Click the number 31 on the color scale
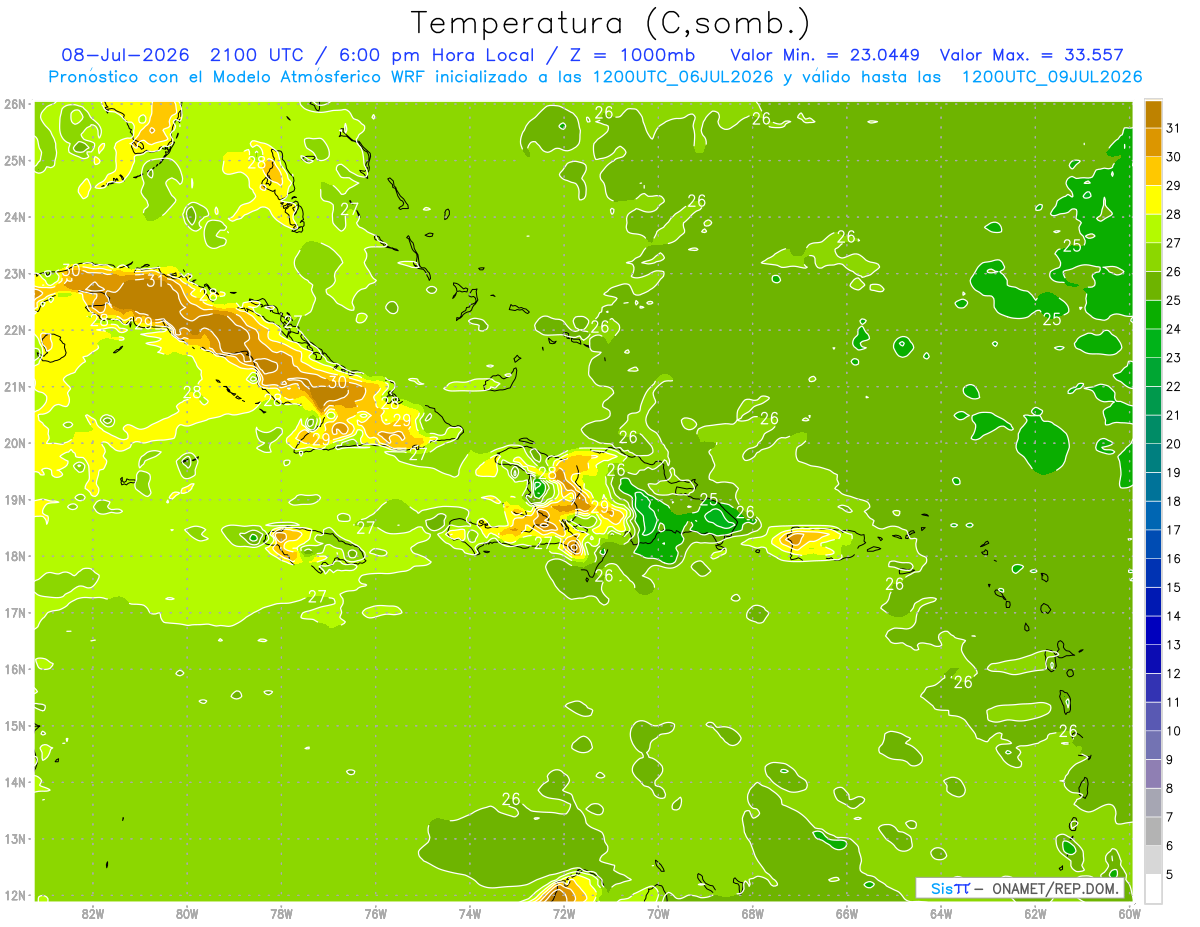Screen dimensions: 1200x927 pyautogui.click(x=1173, y=128)
